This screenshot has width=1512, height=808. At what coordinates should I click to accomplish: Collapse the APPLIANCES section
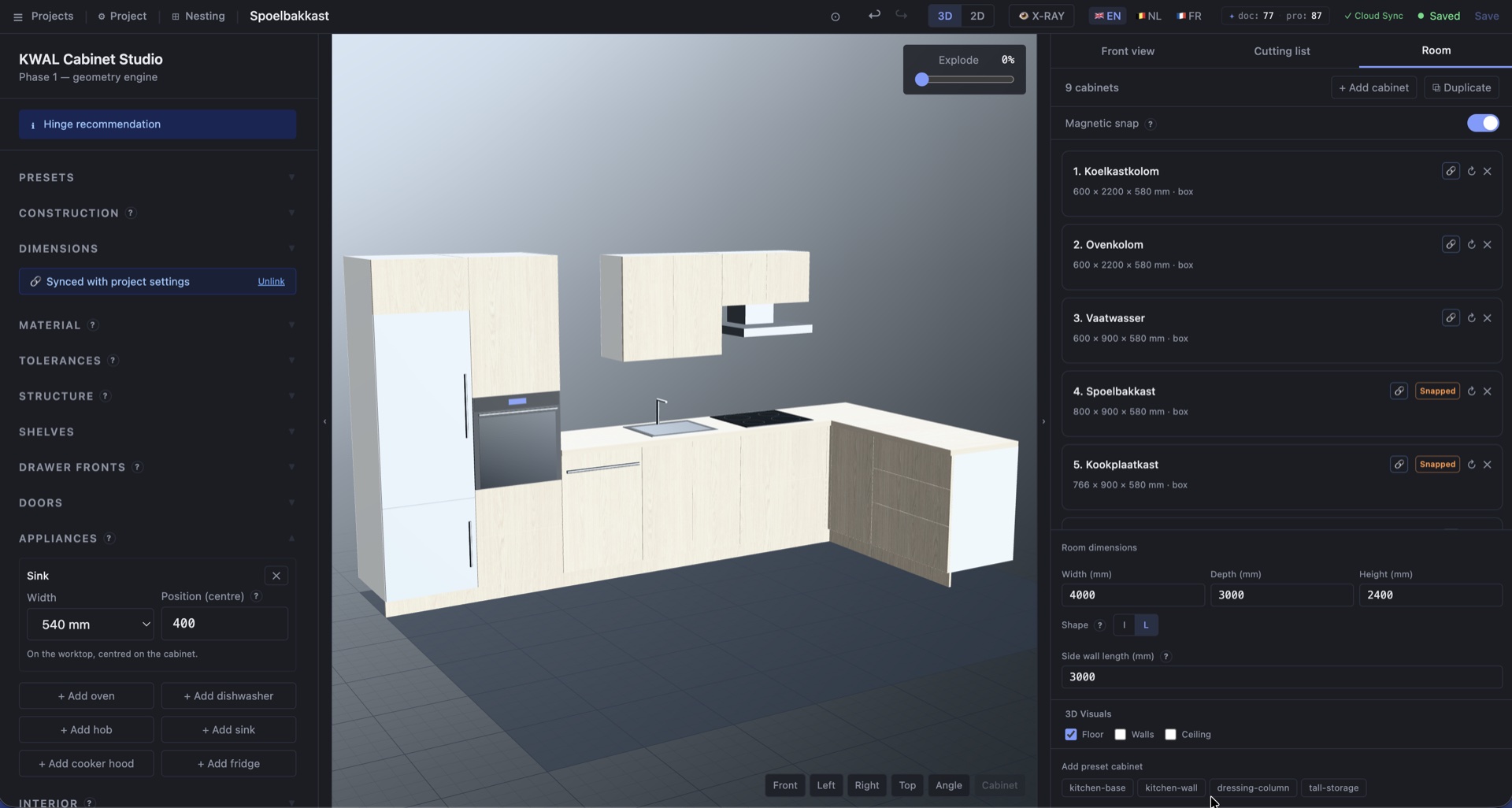click(157, 538)
